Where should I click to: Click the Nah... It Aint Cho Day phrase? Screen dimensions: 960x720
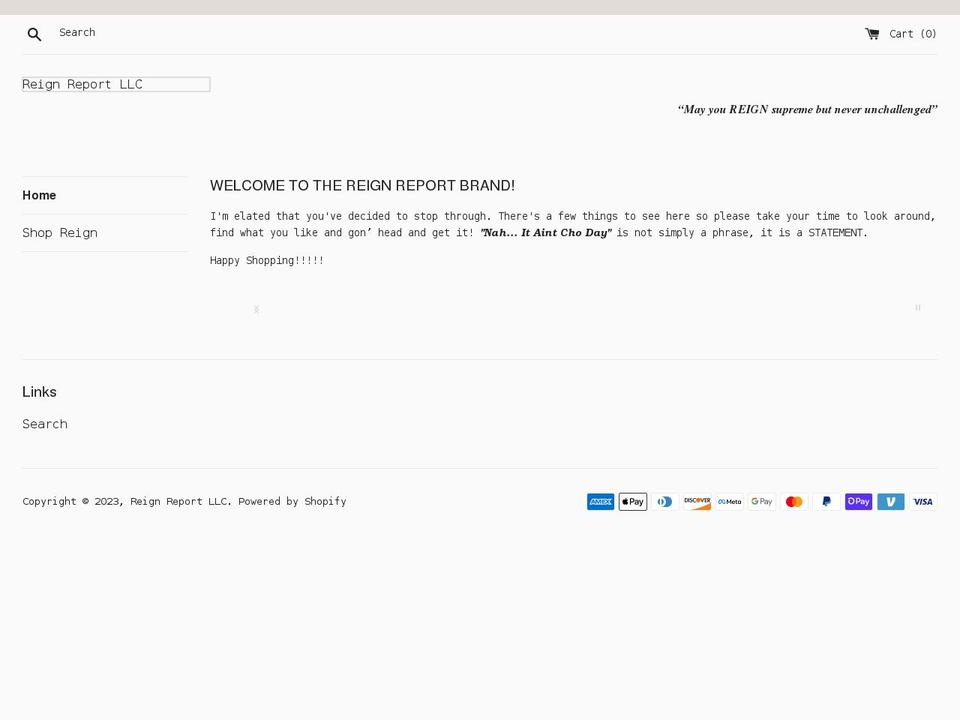[546, 233]
